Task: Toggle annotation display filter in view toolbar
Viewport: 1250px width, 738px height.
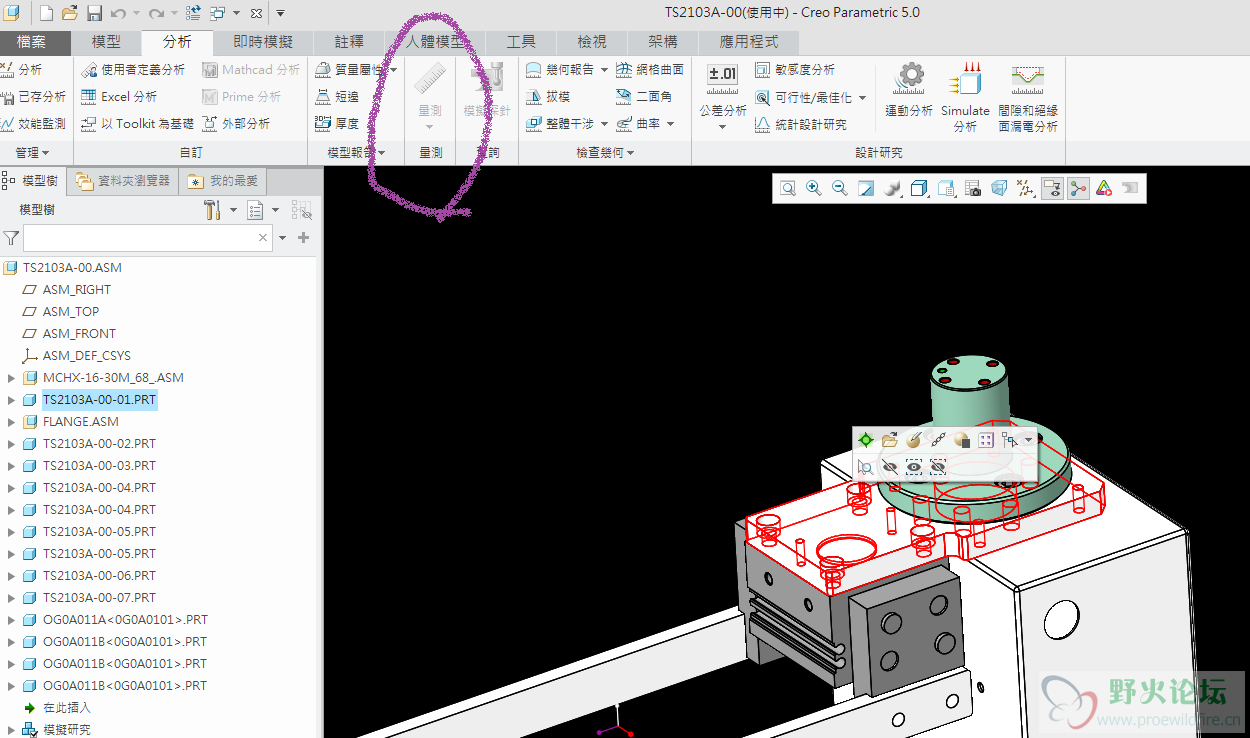Action: point(1051,188)
